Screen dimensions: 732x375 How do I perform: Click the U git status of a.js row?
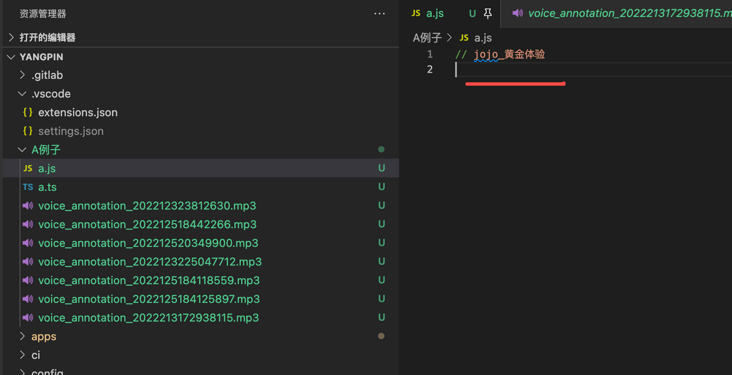coord(381,168)
